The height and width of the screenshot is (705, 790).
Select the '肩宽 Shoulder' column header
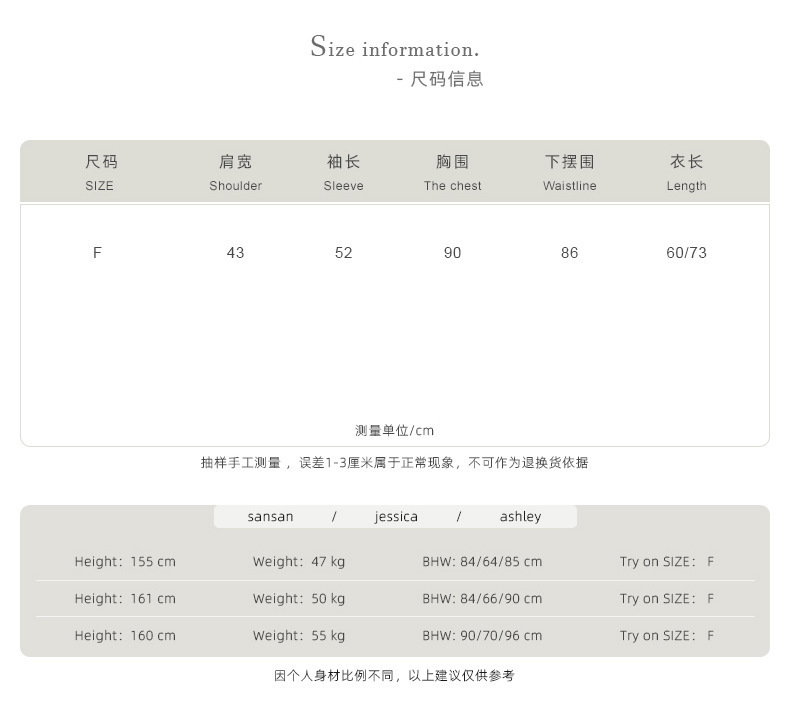tap(235, 172)
